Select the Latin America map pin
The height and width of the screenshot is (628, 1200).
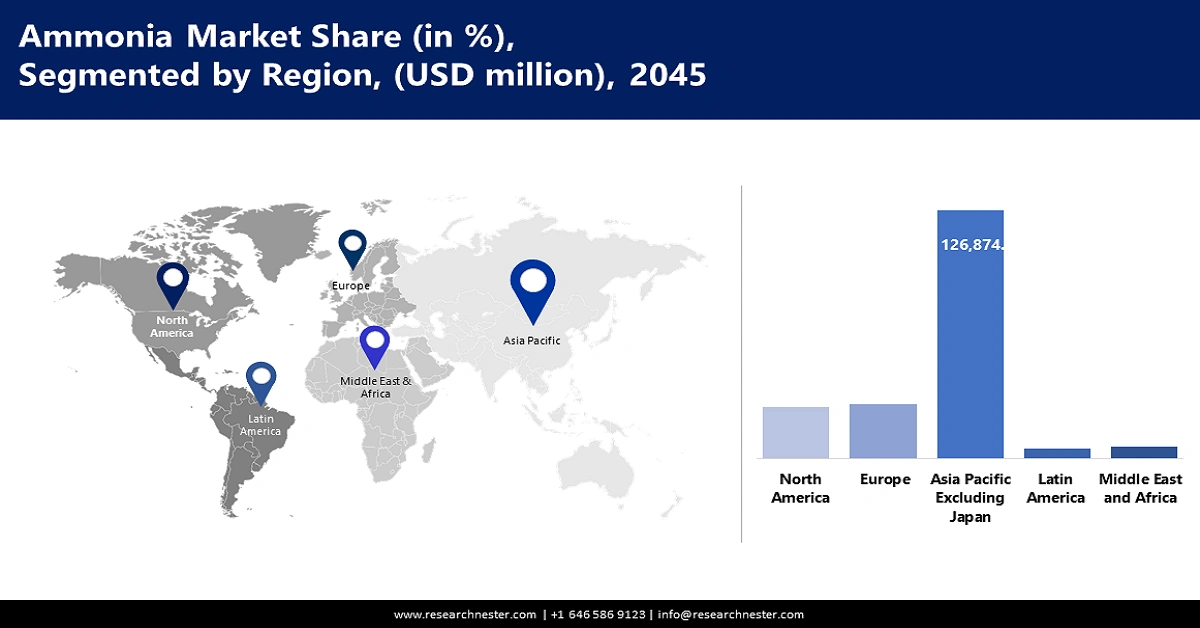(x=261, y=382)
